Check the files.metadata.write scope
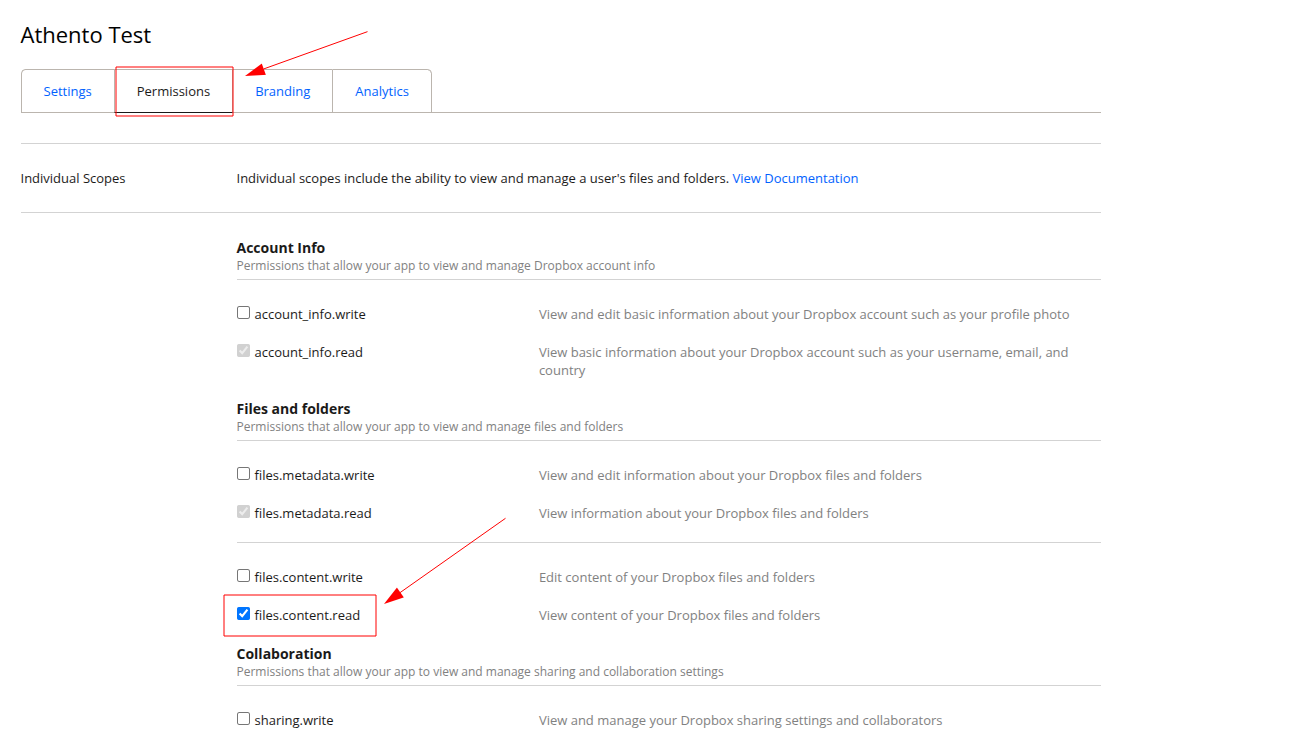This screenshot has width=1295, height=748. pos(243,474)
